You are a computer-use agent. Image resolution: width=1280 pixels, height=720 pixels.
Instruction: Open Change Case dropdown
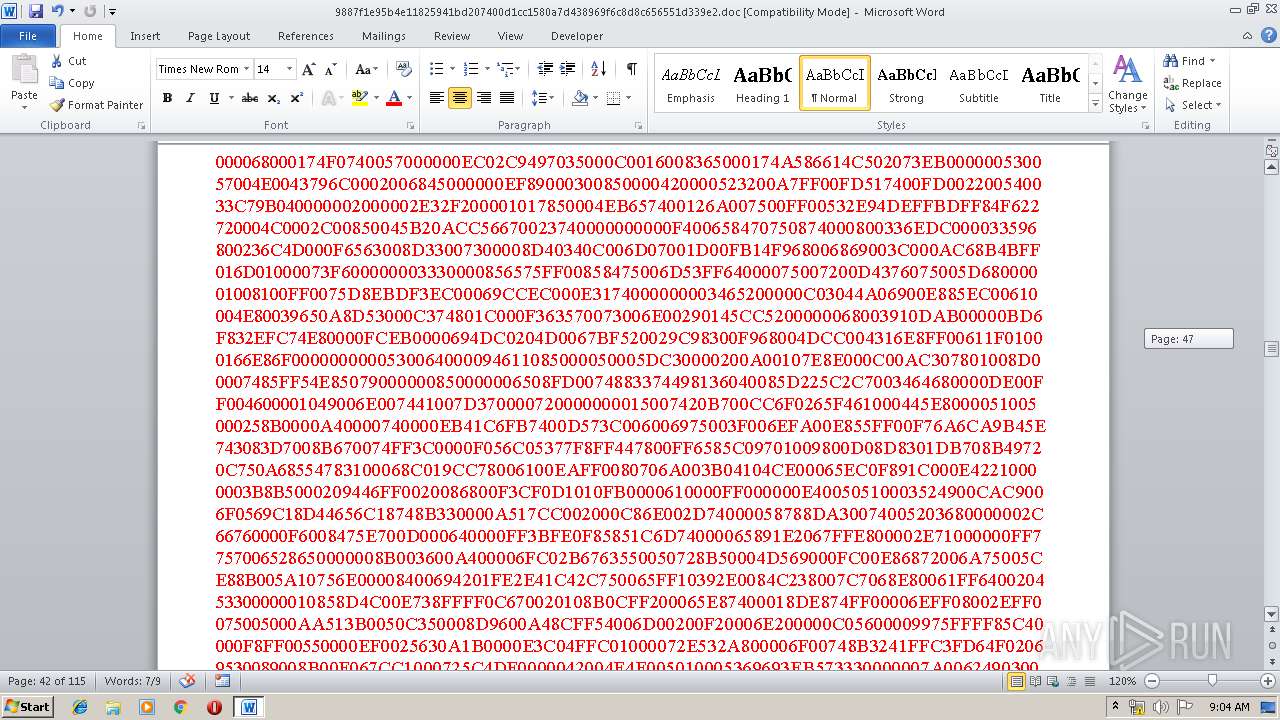(x=366, y=69)
